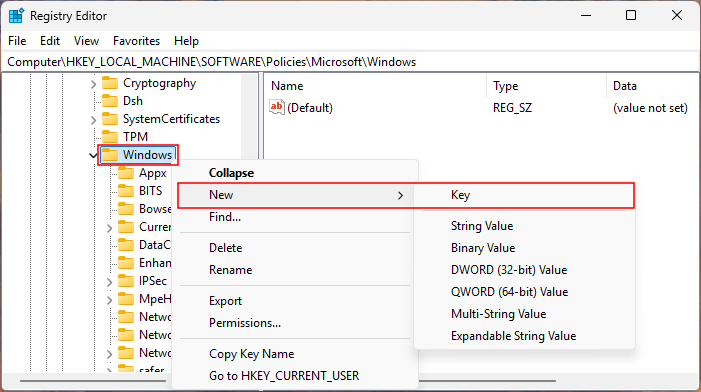Viewport: 701px width, 392px height.
Task: Select the BITS folder icon
Action: (126, 191)
